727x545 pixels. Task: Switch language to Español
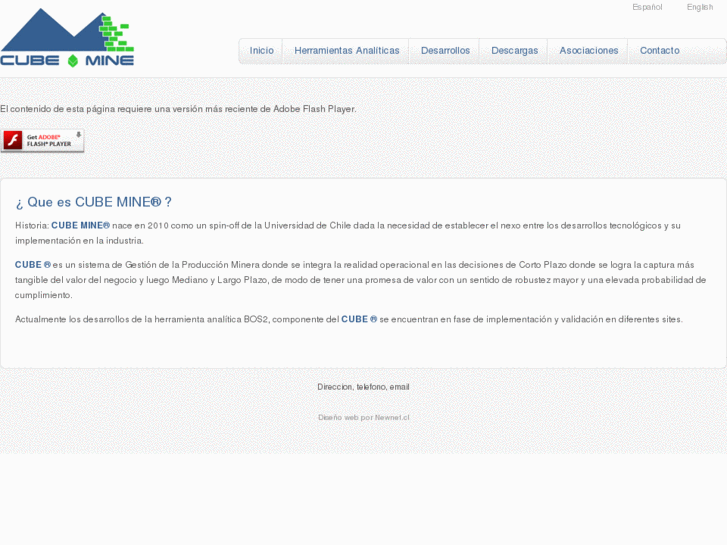[x=647, y=7]
